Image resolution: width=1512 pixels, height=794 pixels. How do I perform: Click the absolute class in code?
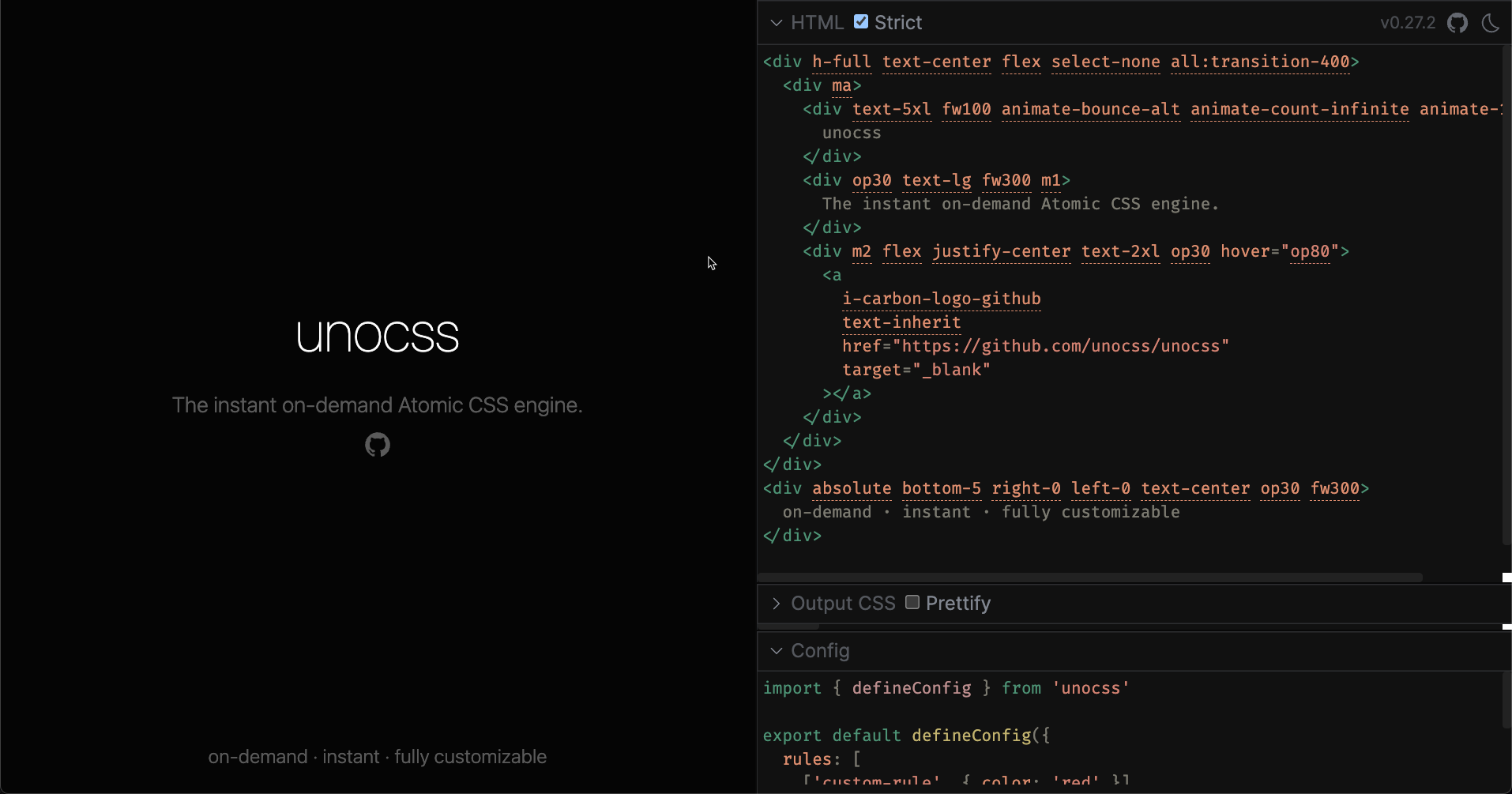pyautogui.click(x=852, y=488)
